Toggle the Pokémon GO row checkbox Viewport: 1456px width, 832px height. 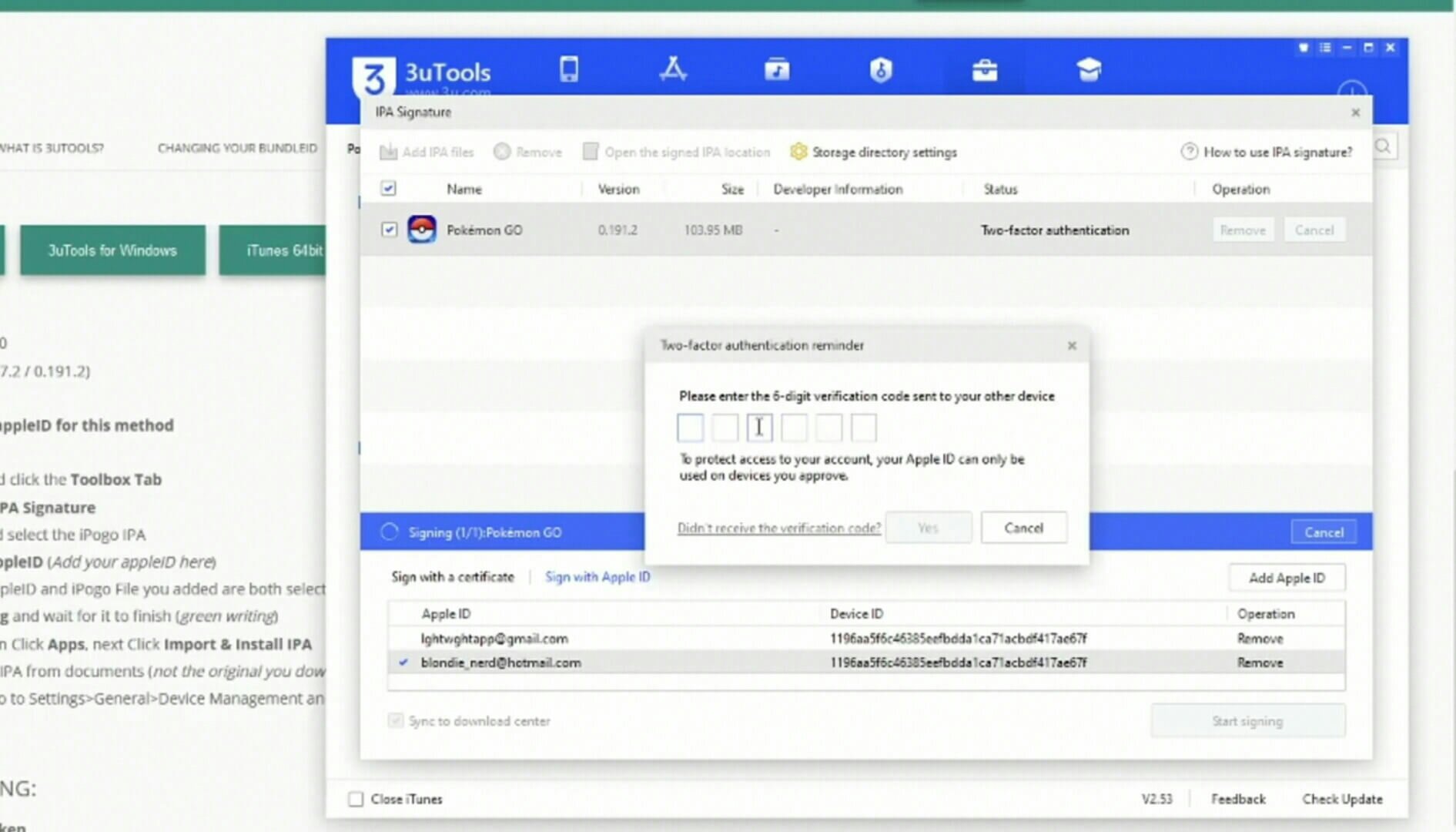389,230
